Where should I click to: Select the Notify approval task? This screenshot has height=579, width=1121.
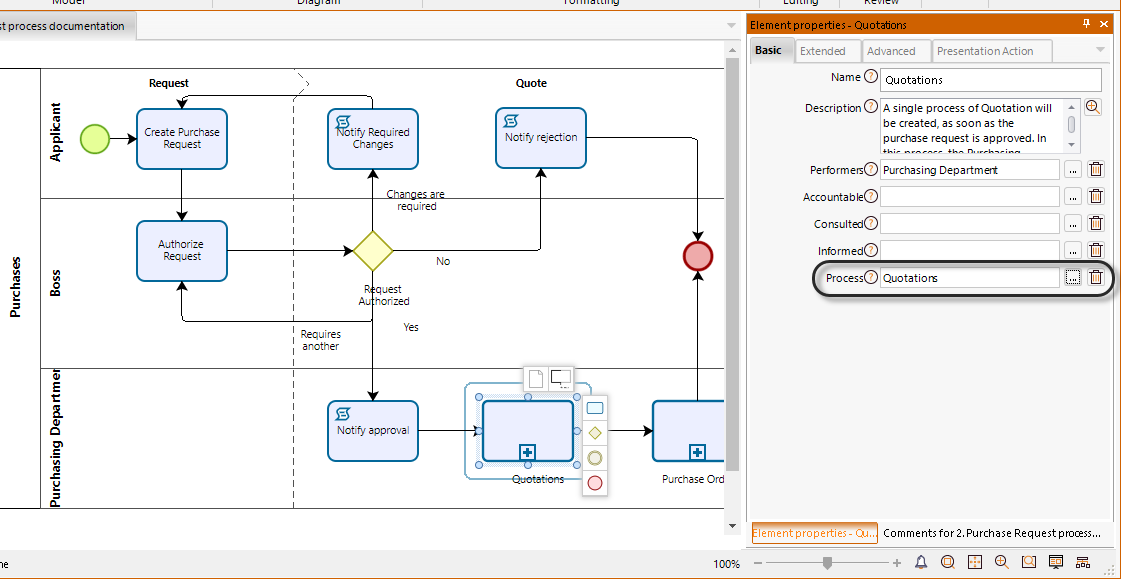372,431
